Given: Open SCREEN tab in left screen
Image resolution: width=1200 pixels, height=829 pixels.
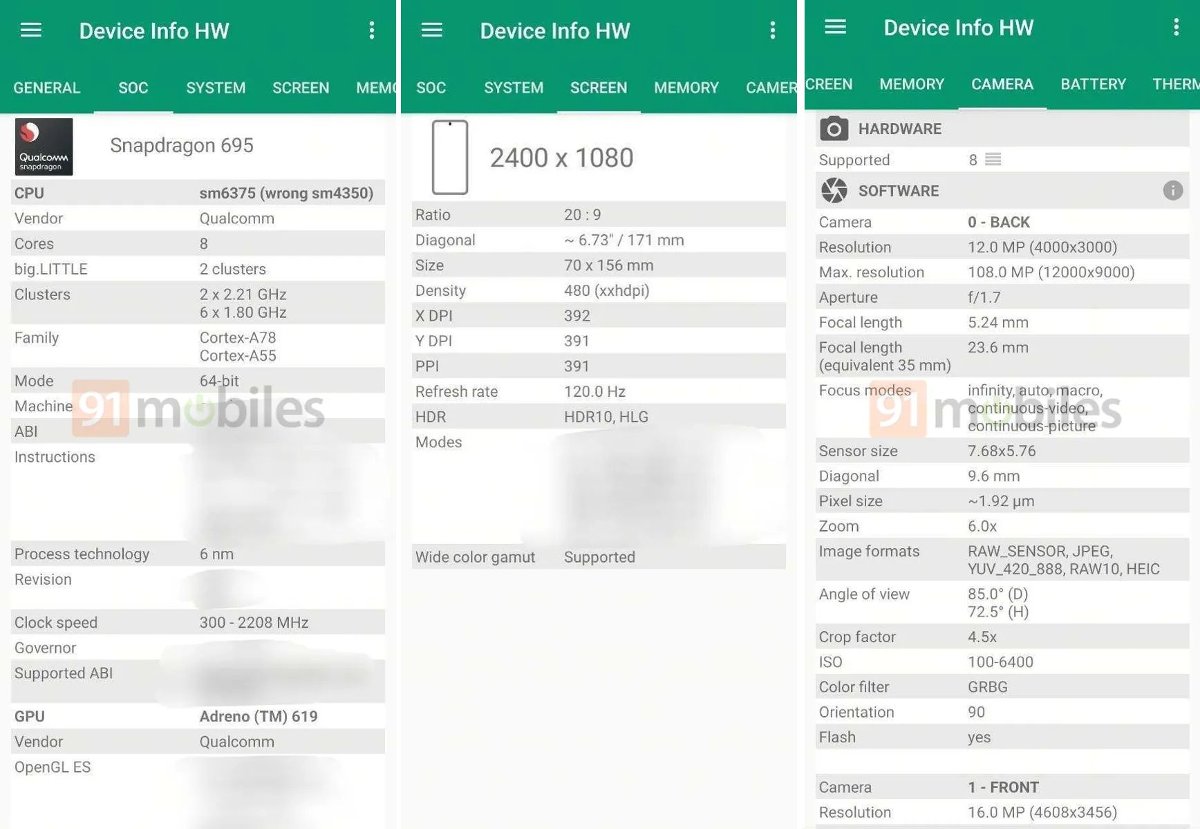Looking at the screenshot, I should 301,88.
